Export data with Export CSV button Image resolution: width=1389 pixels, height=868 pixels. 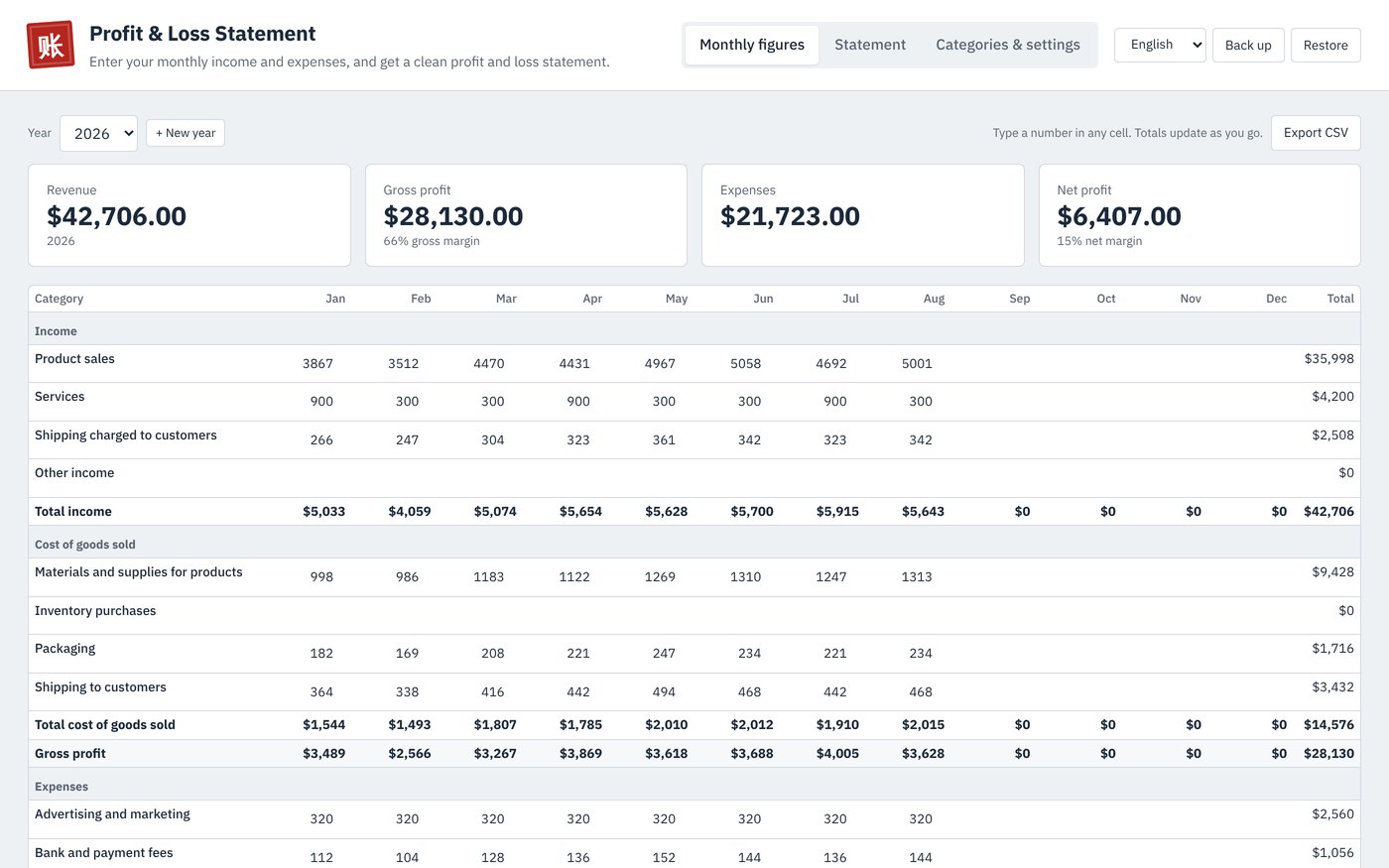(1316, 133)
